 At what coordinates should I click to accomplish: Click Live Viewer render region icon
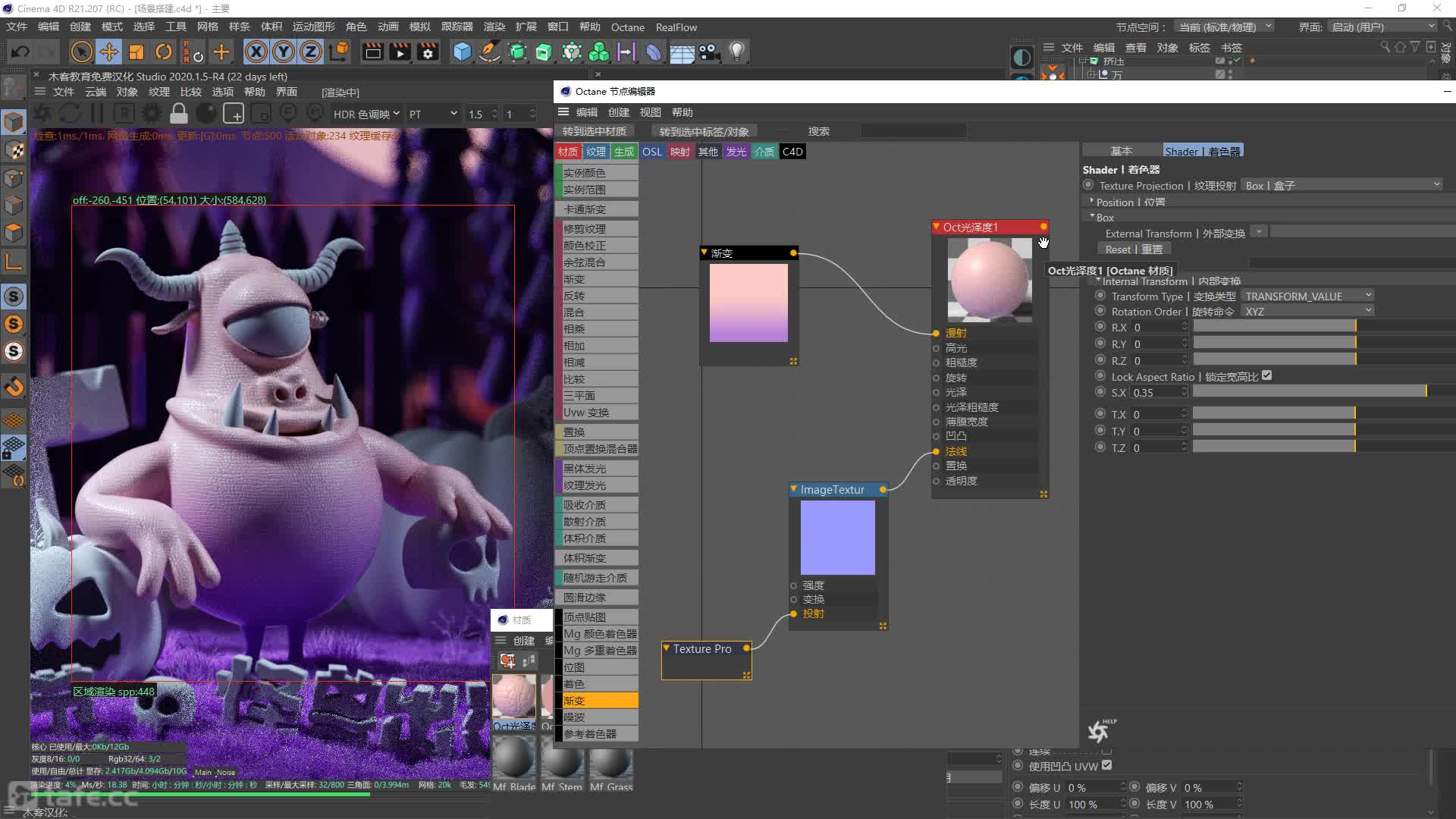tap(234, 114)
